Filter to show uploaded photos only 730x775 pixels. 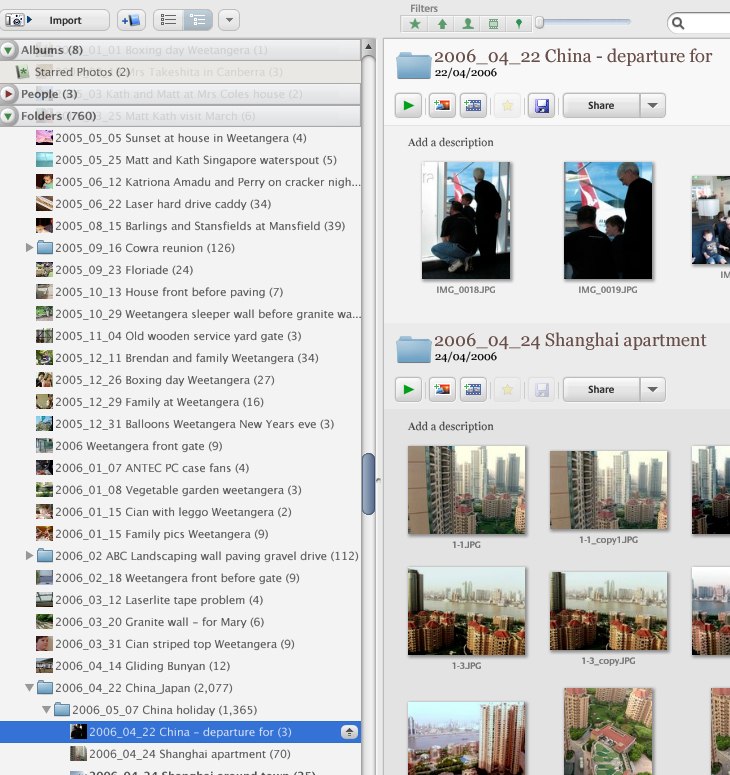click(x=441, y=23)
